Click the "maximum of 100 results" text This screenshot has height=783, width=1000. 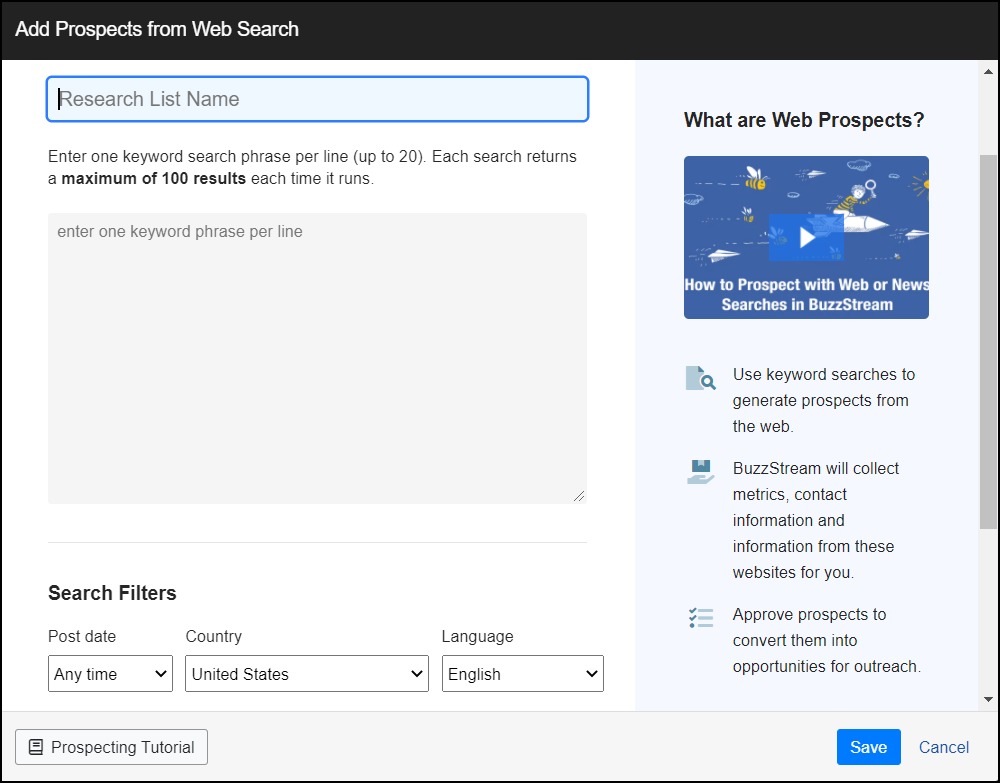(154, 179)
